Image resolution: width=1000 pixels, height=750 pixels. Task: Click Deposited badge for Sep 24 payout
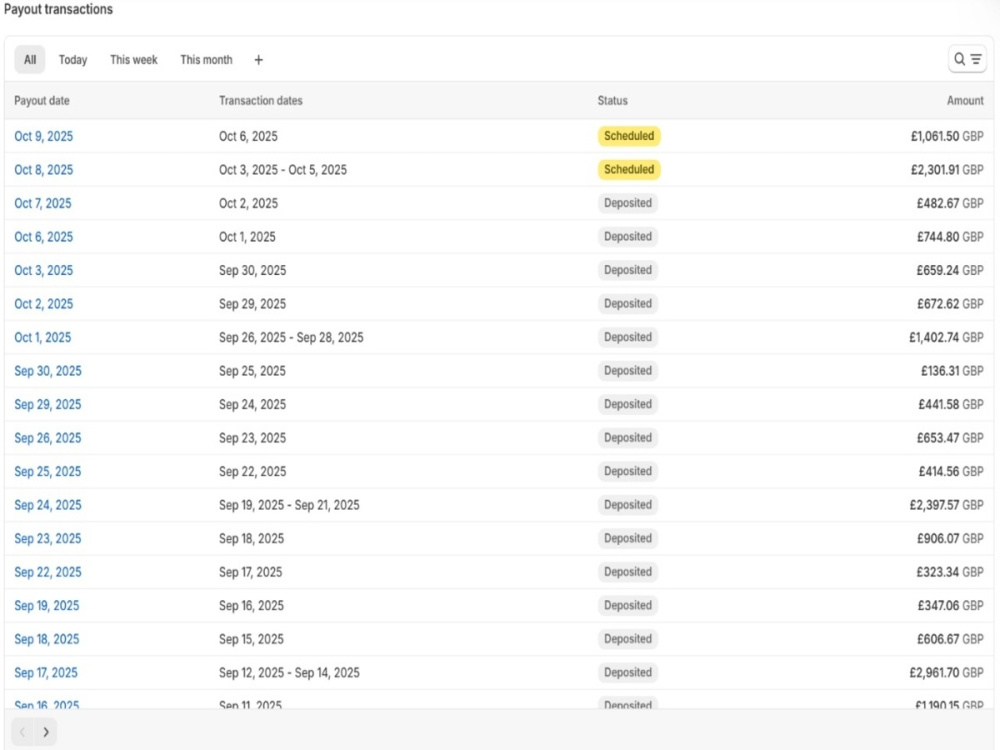pyautogui.click(x=628, y=504)
